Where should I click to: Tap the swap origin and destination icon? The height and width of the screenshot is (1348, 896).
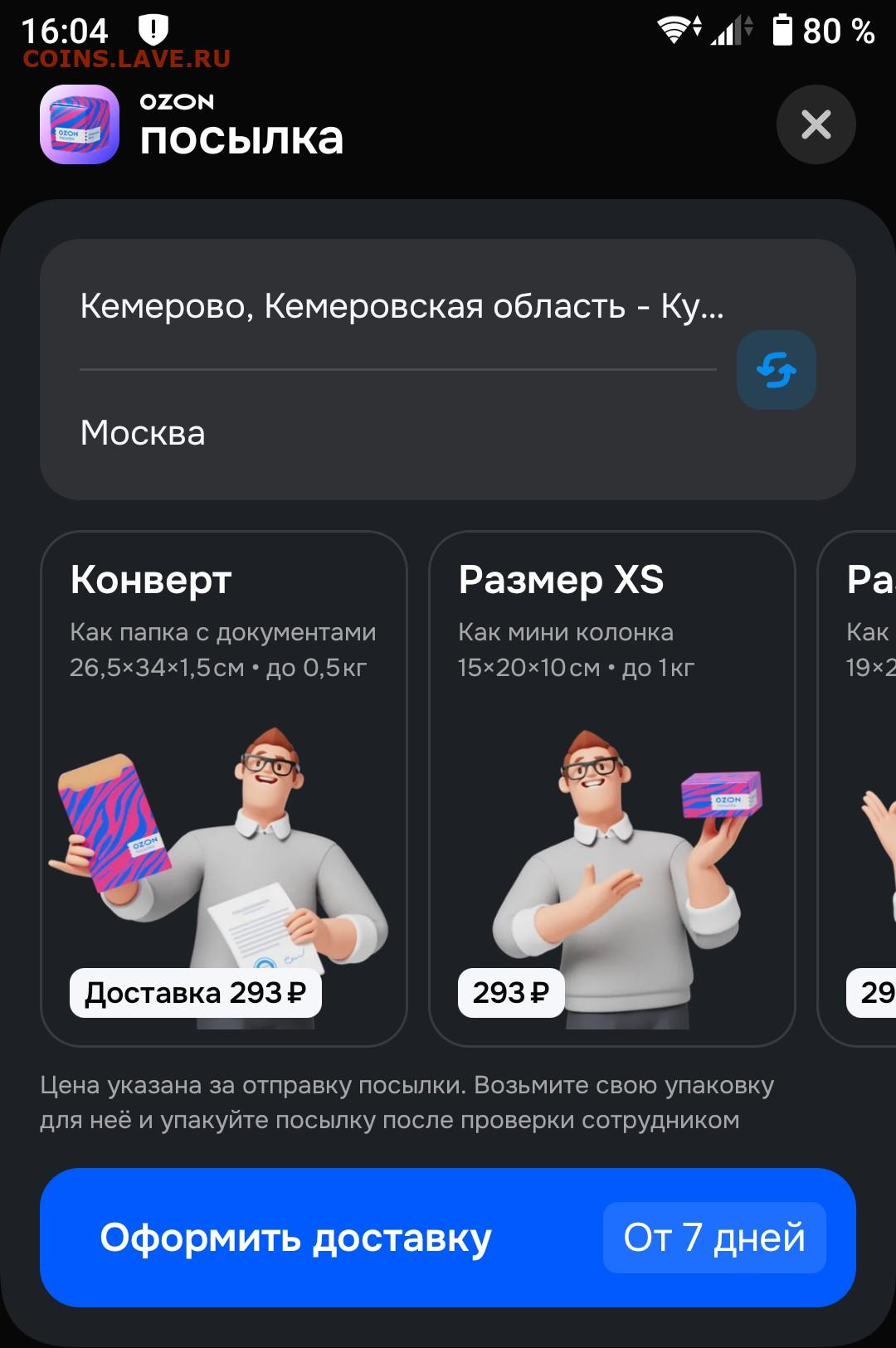pyautogui.click(x=776, y=370)
